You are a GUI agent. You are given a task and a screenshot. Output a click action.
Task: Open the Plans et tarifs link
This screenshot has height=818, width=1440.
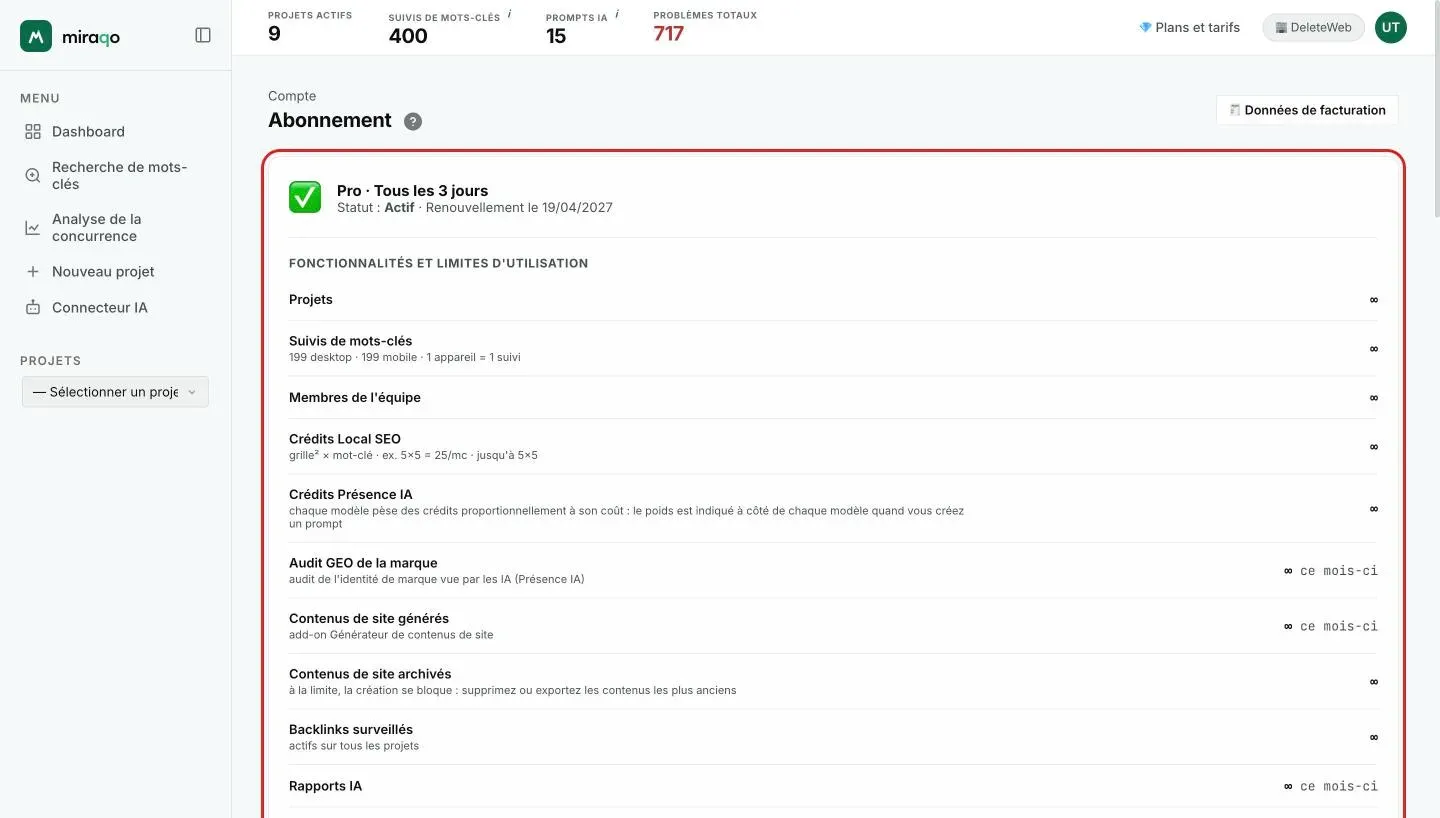1189,27
